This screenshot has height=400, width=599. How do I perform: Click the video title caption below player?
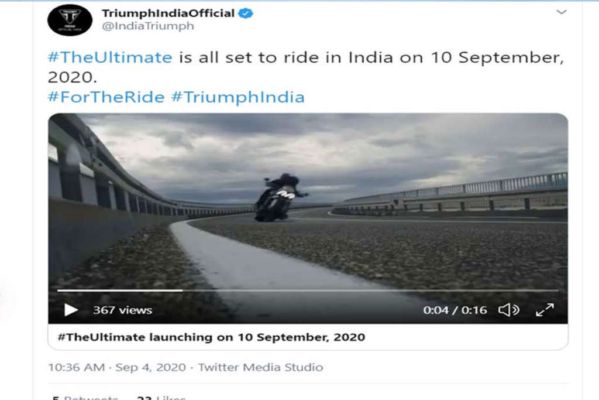click(x=211, y=337)
